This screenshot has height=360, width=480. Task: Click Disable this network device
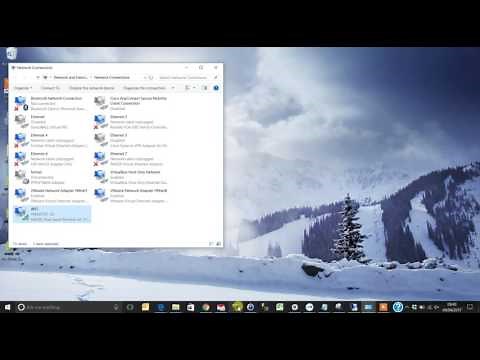click(91, 88)
